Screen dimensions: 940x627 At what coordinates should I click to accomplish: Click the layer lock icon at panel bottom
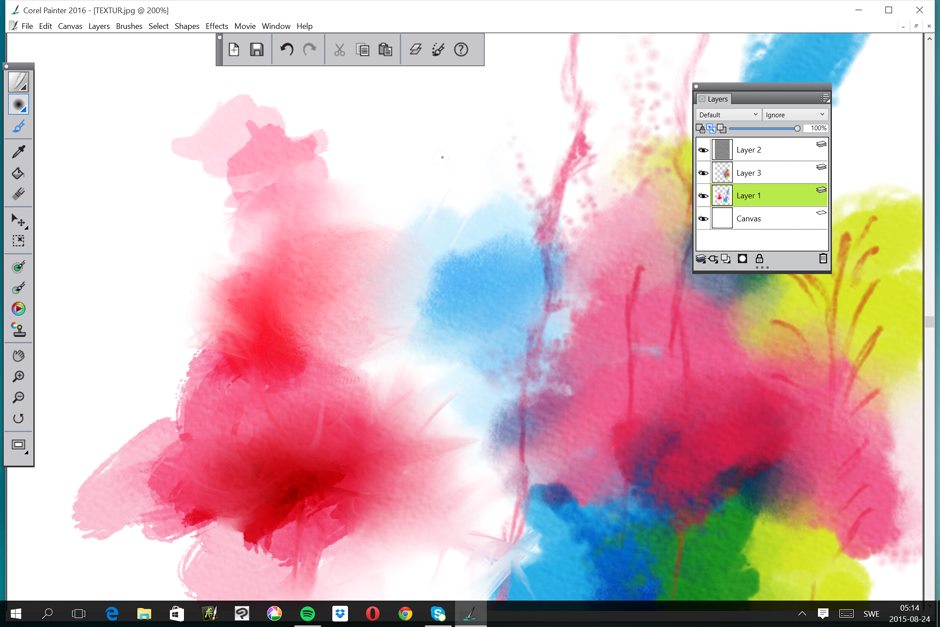(x=760, y=258)
